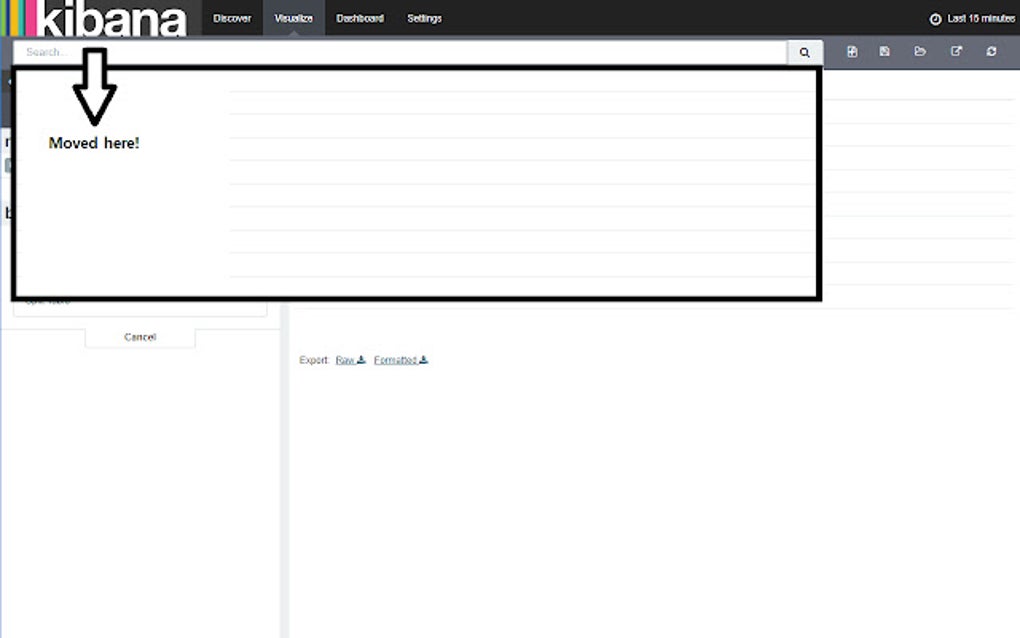Click the search magnifying glass icon

805,51
